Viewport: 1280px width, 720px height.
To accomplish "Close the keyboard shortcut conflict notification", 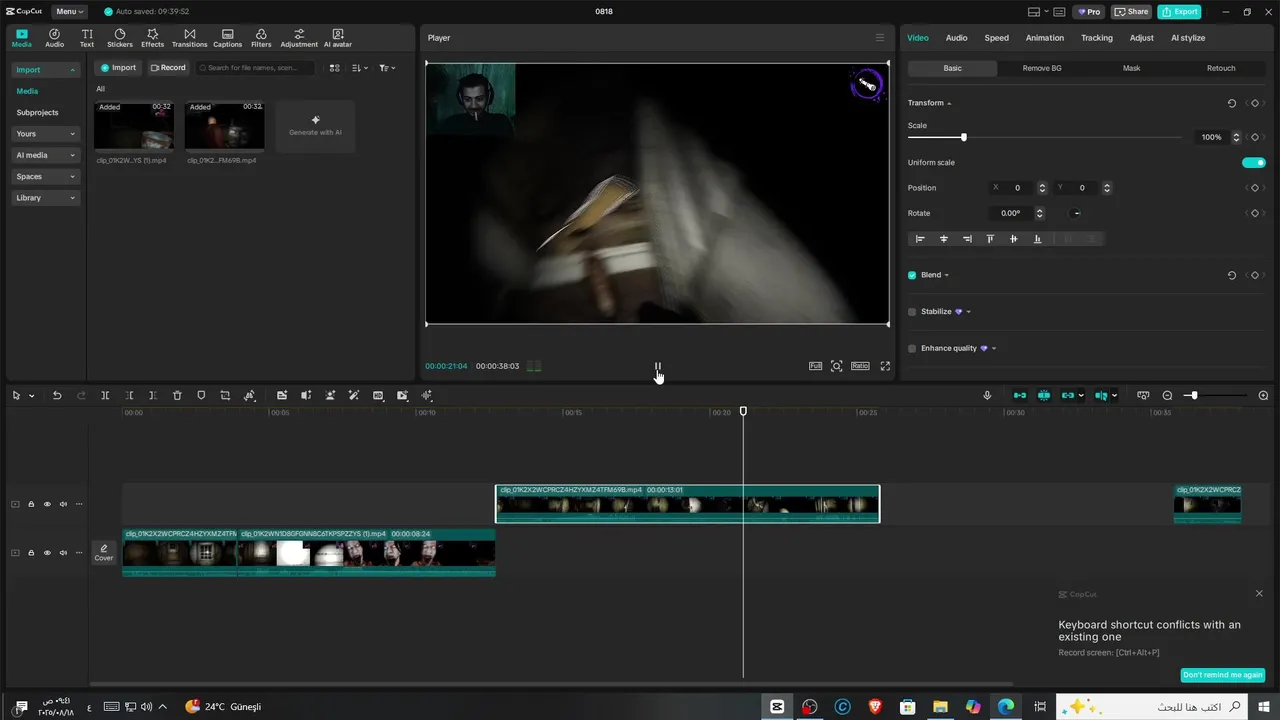I will tap(1259, 594).
